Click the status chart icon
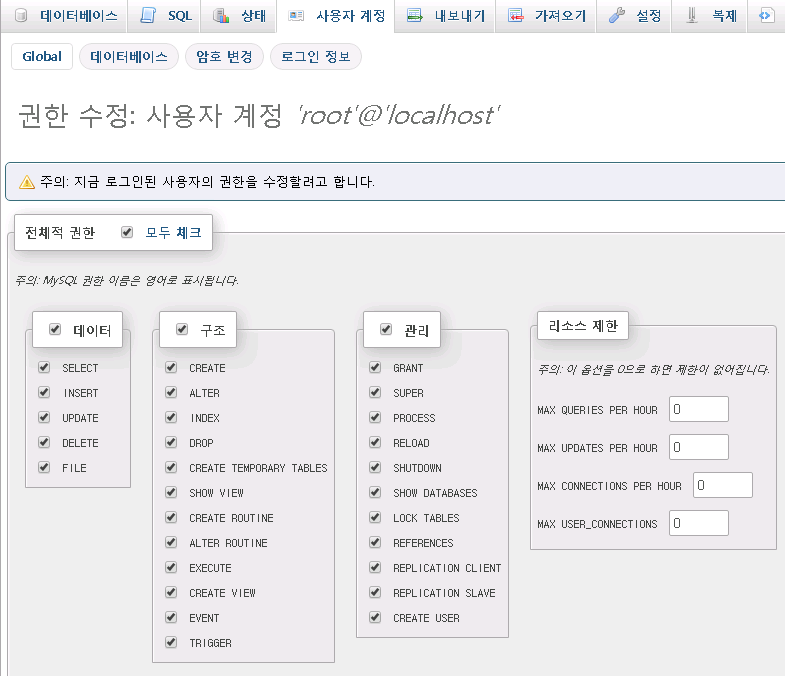Viewport: 785px width, 676px height. [x=220, y=16]
